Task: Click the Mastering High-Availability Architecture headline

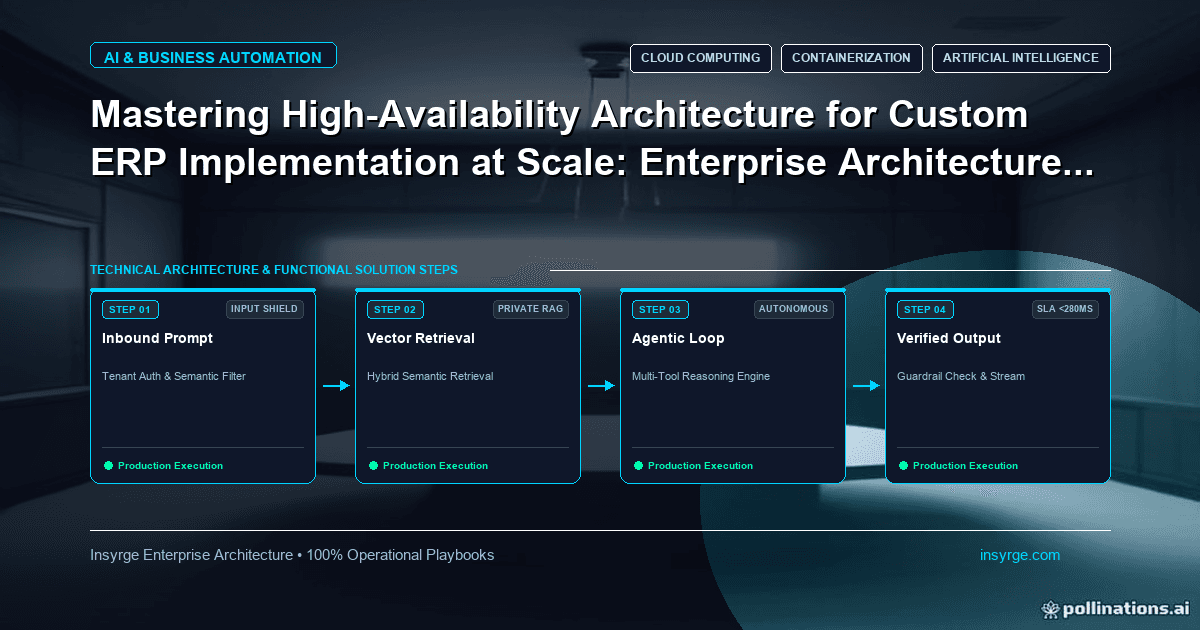Action: (x=592, y=139)
